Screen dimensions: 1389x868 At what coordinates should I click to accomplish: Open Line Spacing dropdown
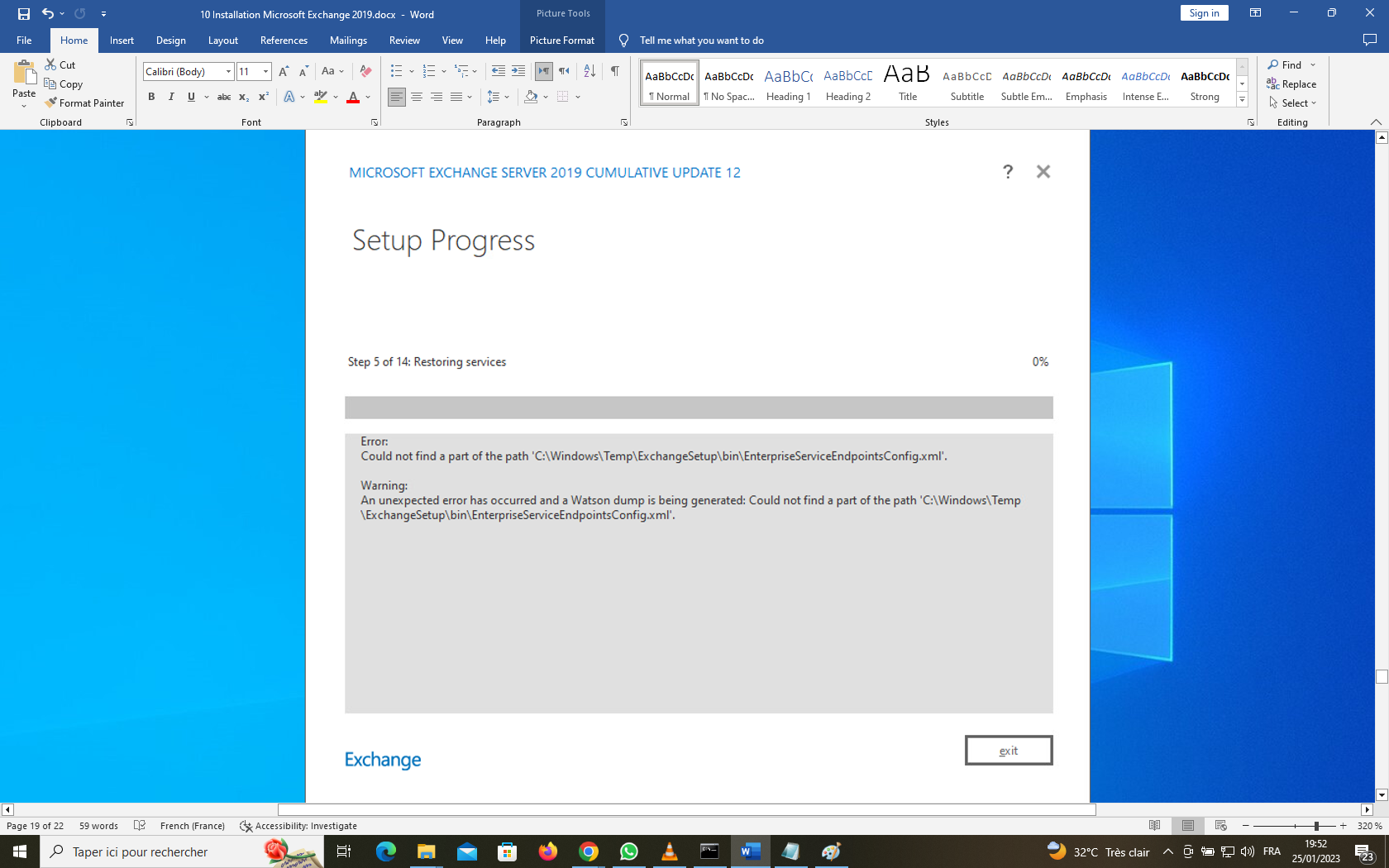click(x=499, y=97)
